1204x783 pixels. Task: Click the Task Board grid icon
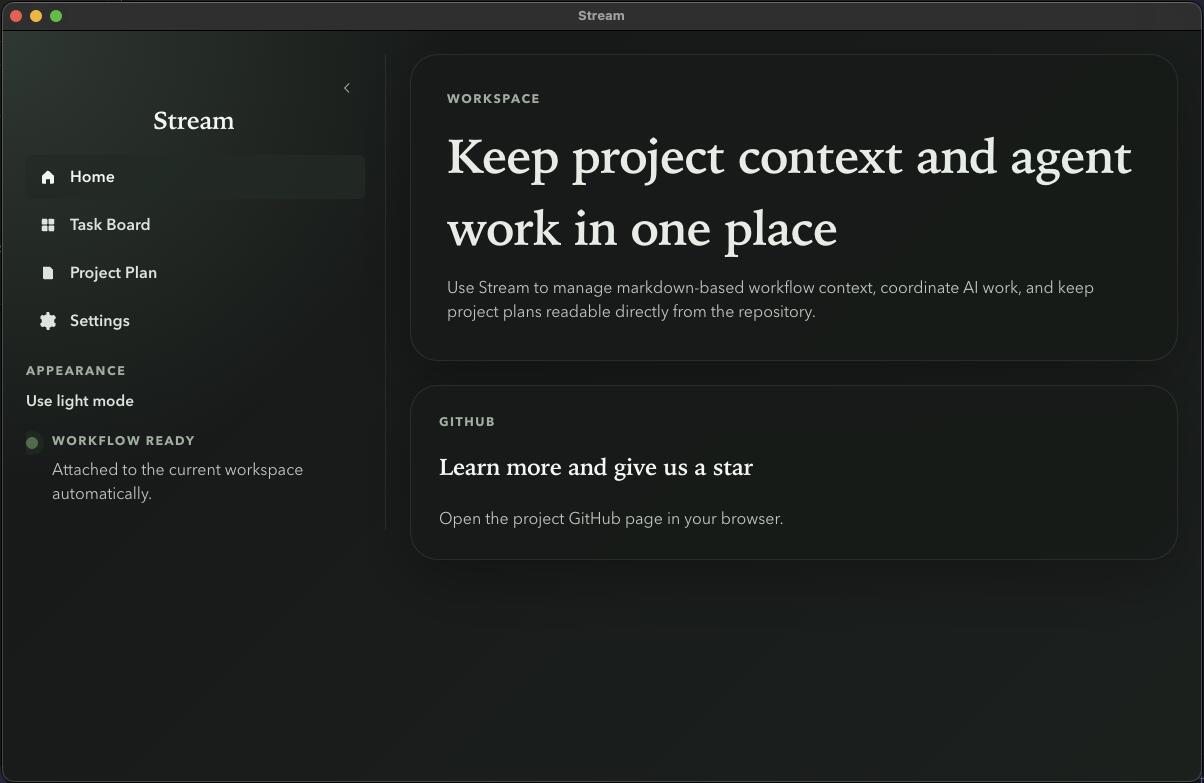pos(47,225)
